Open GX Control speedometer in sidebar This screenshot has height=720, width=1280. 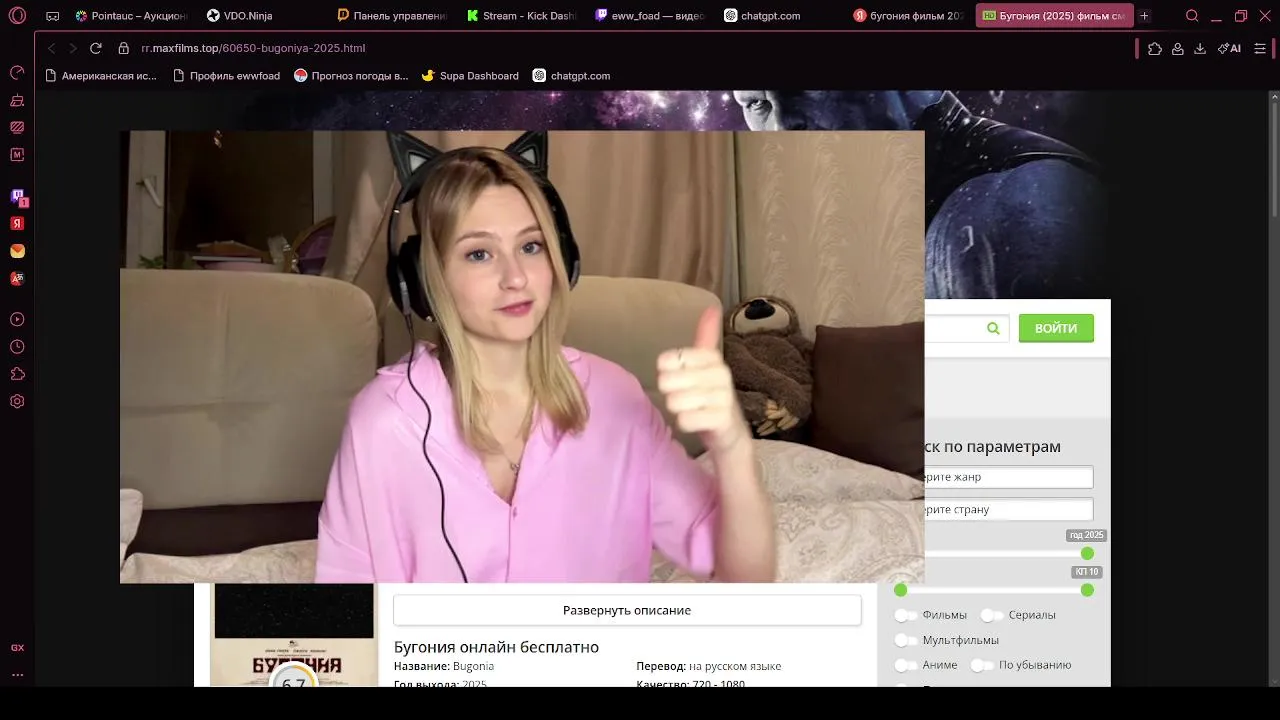(17, 73)
